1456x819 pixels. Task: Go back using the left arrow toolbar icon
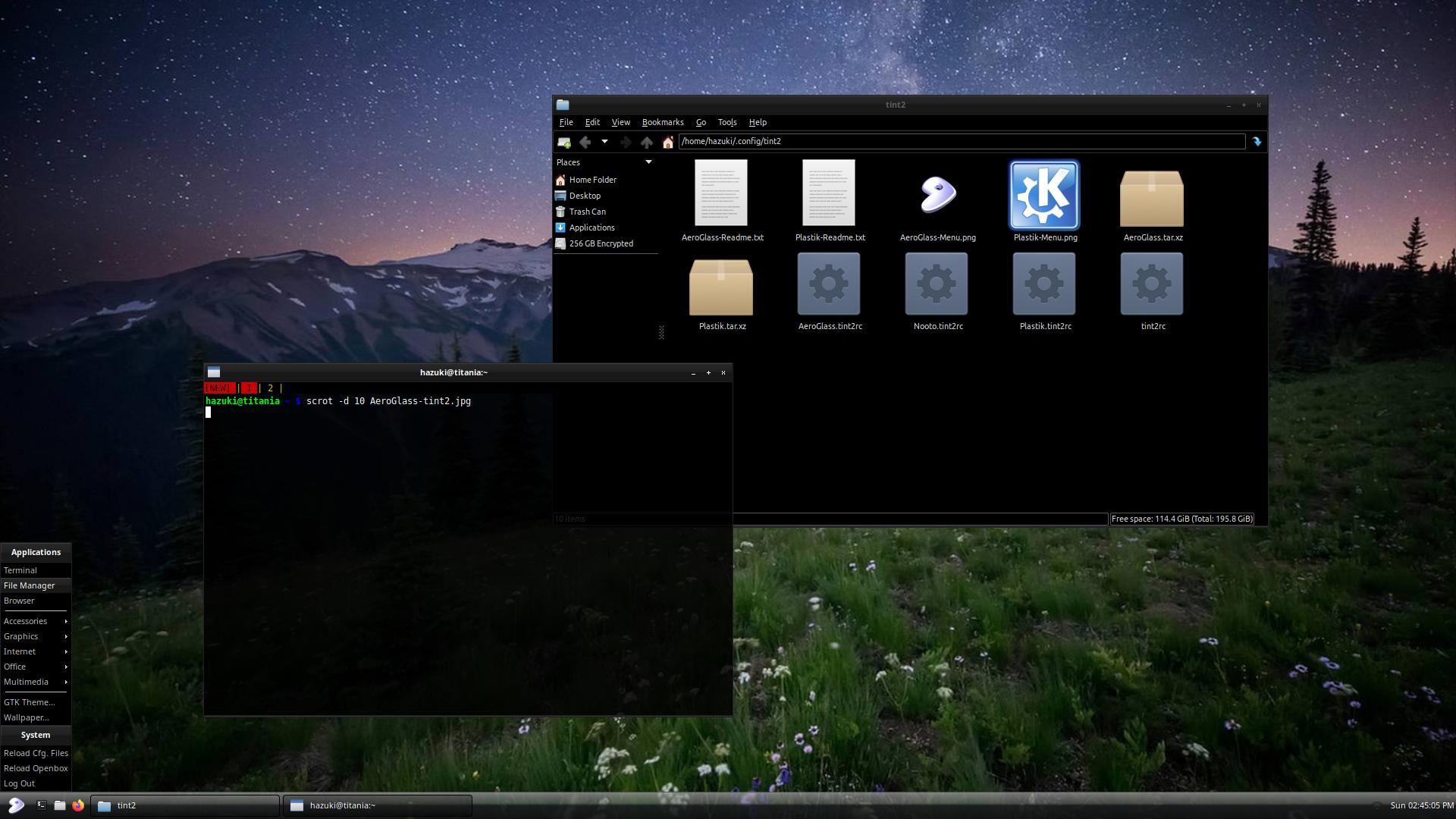585,142
